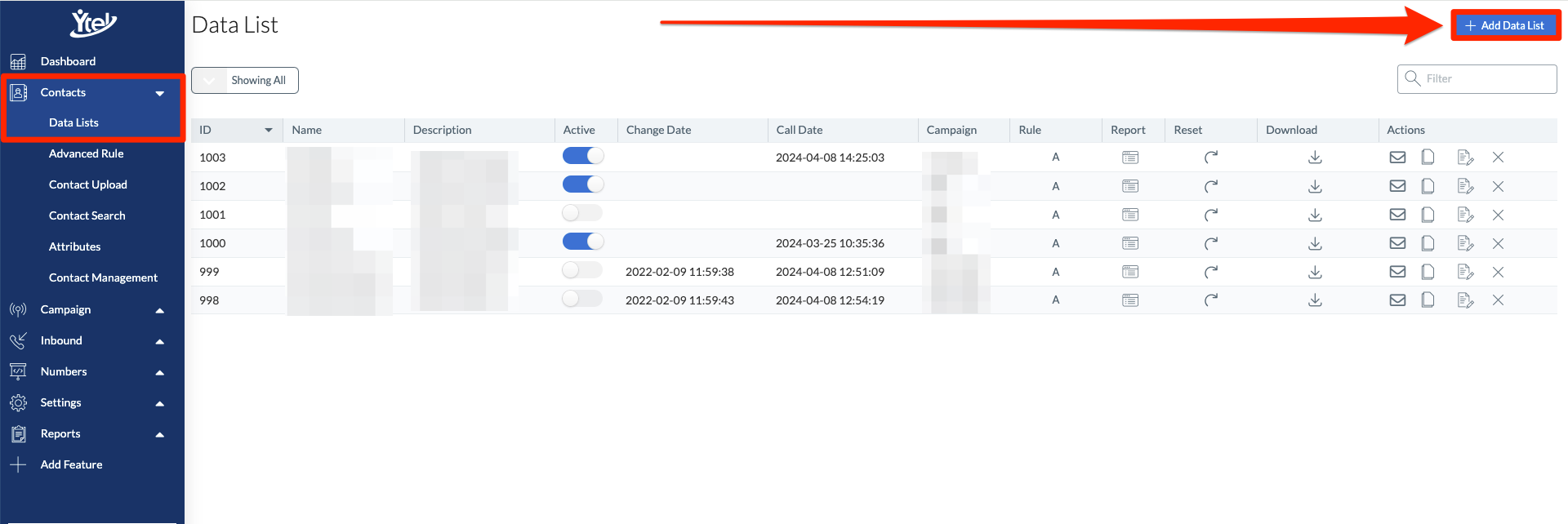Screen dimensions: 1568x524
Task: Click the ID cell 1002
Action: (212, 186)
